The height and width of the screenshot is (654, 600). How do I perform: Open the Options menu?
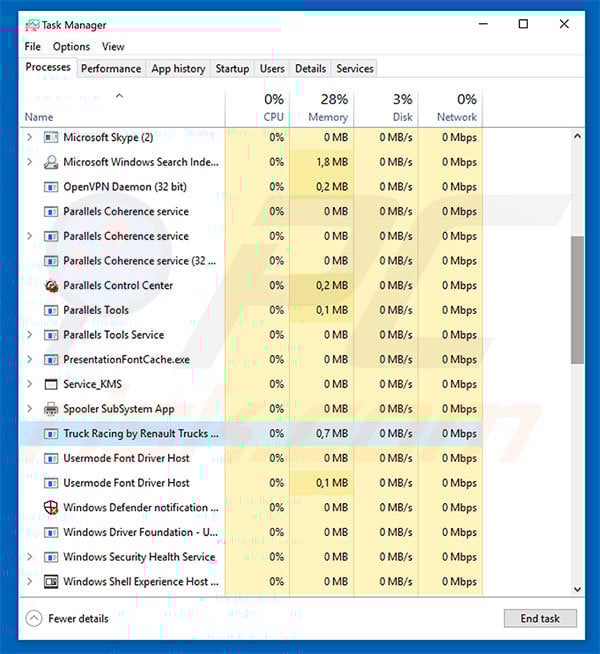[71, 47]
